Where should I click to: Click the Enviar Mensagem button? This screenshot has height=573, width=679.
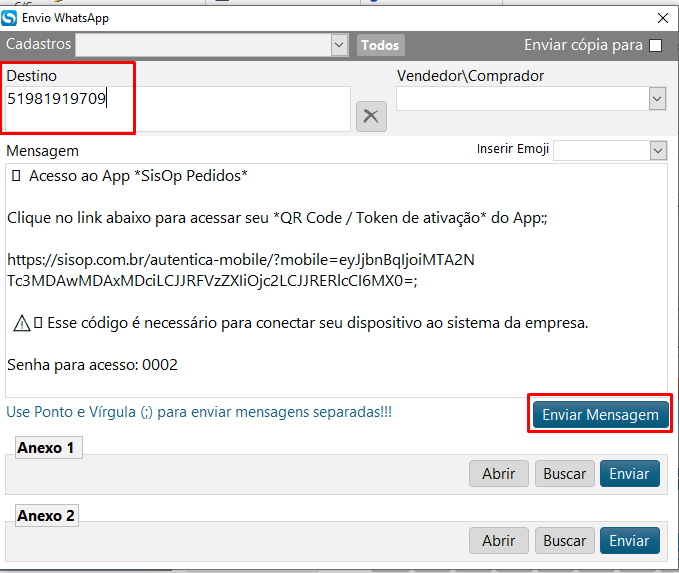[600, 415]
